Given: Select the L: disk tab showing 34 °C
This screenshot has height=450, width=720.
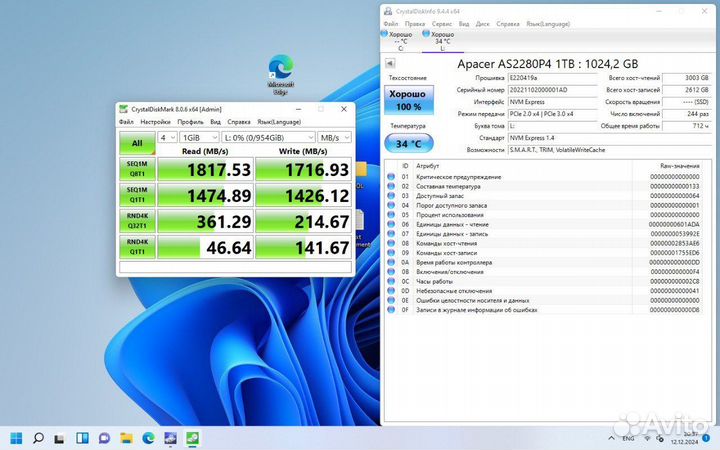Looking at the screenshot, I should pyautogui.click(x=441, y=41).
